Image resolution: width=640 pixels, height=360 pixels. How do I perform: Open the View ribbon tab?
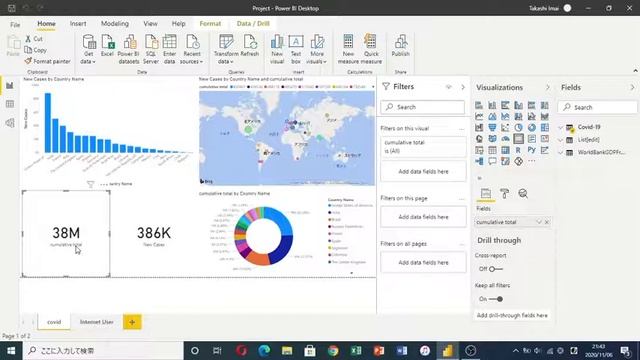150,24
